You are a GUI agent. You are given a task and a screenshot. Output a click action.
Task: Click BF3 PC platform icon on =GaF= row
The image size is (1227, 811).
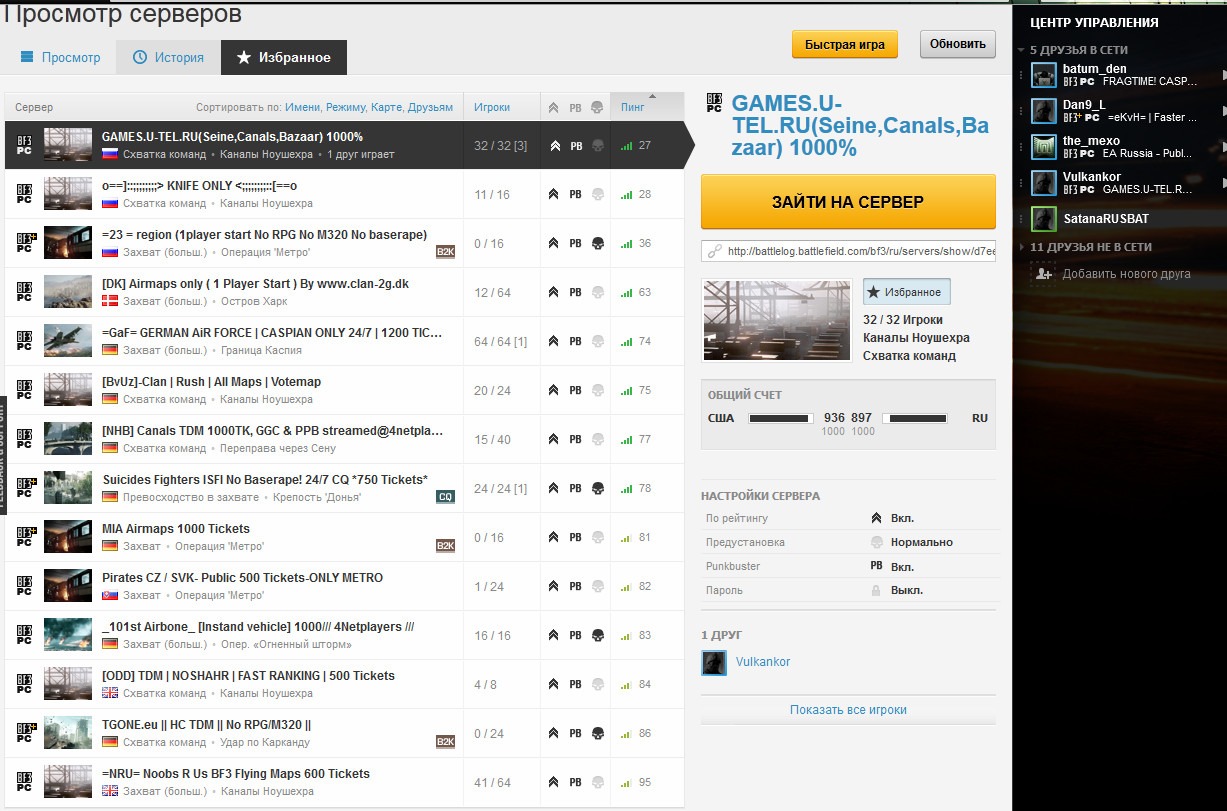click(x=24, y=341)
